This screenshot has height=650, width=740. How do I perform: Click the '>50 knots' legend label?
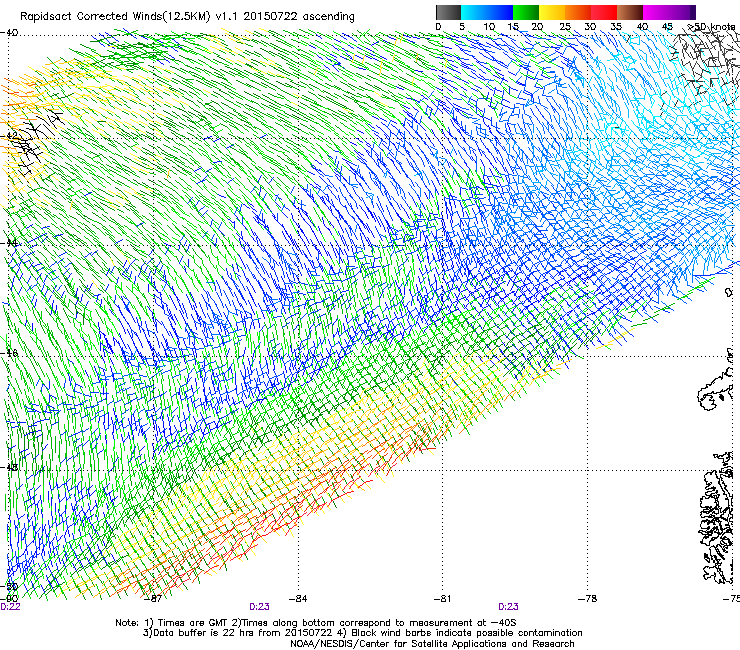[x=712, y=27]
